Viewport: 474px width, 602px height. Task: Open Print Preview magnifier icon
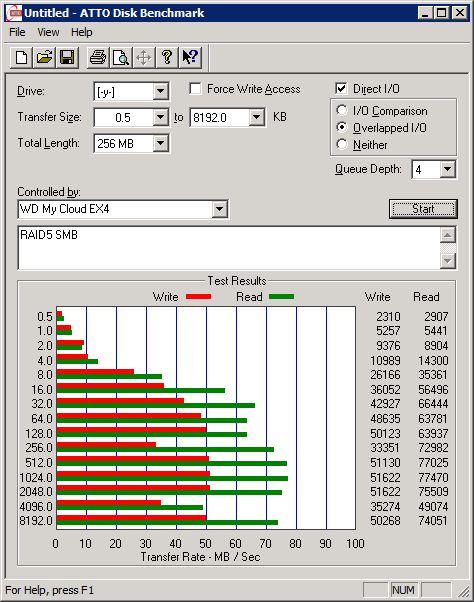121,58
